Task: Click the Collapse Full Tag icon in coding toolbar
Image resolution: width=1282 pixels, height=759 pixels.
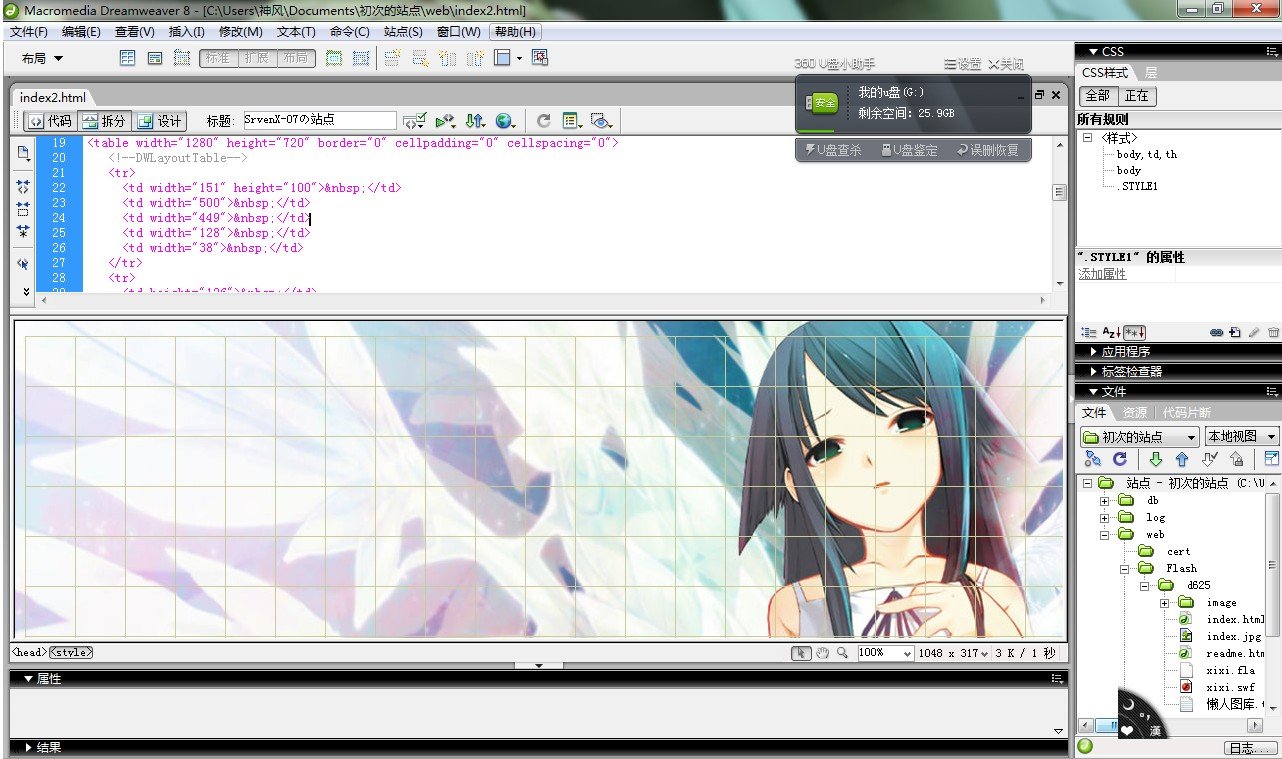Action: point(22,186)
